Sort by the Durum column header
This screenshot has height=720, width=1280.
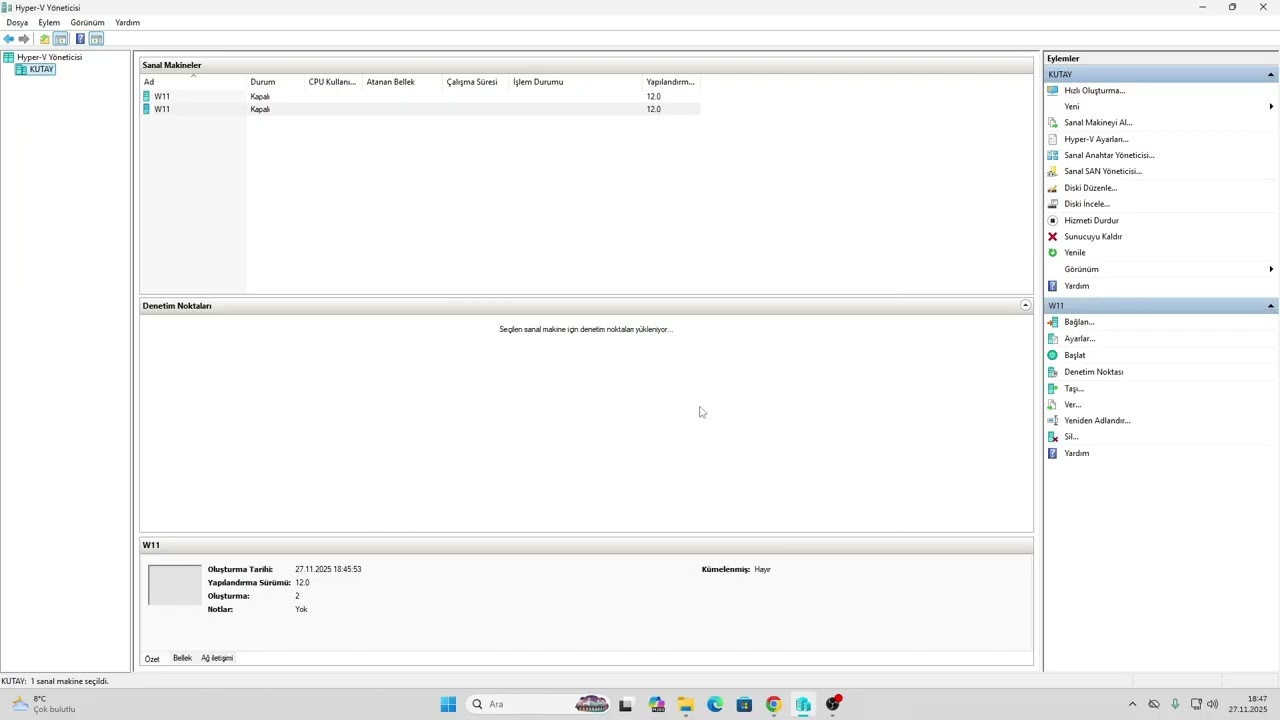point(275,82)
